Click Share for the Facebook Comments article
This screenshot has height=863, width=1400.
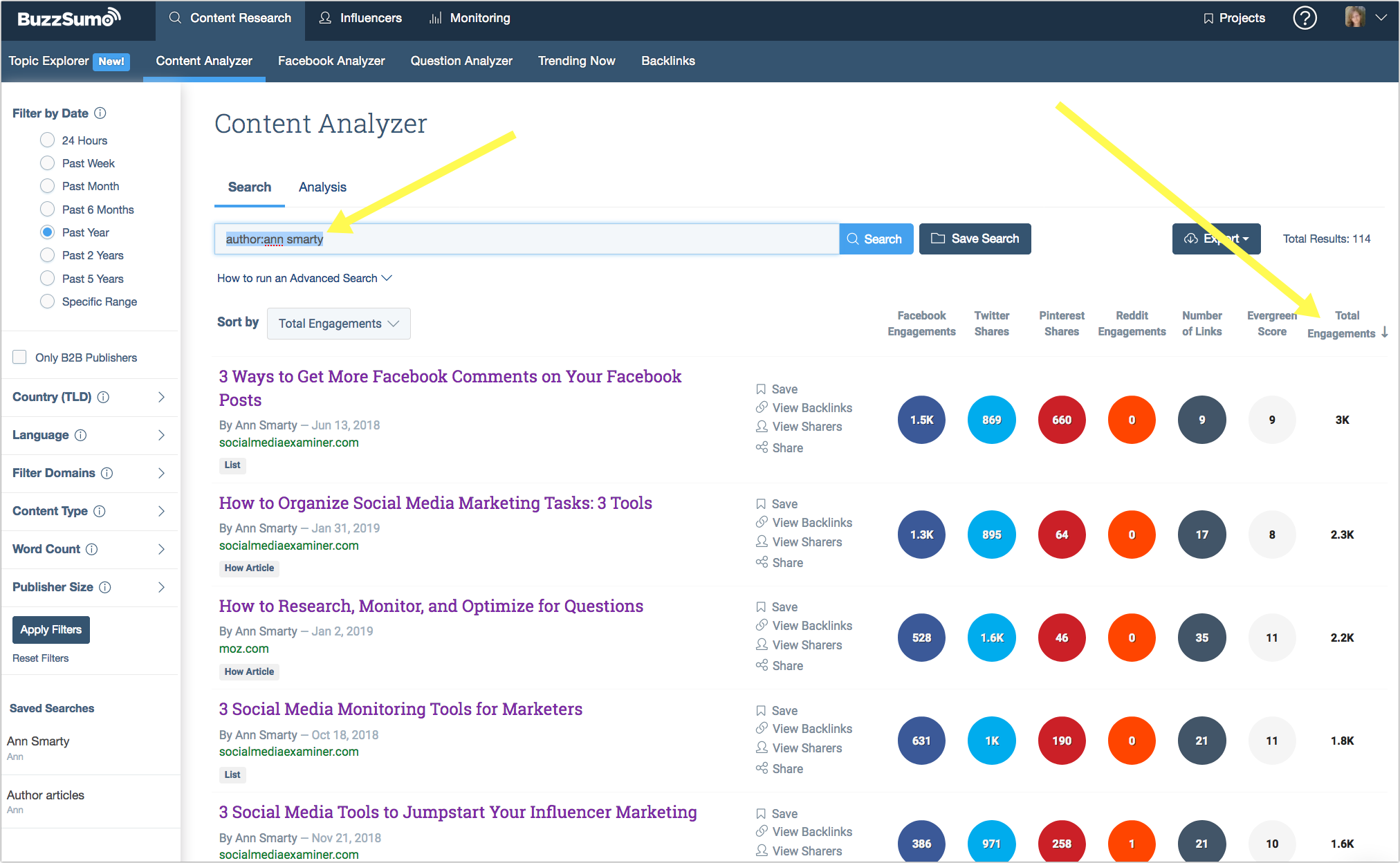[780, 447]
